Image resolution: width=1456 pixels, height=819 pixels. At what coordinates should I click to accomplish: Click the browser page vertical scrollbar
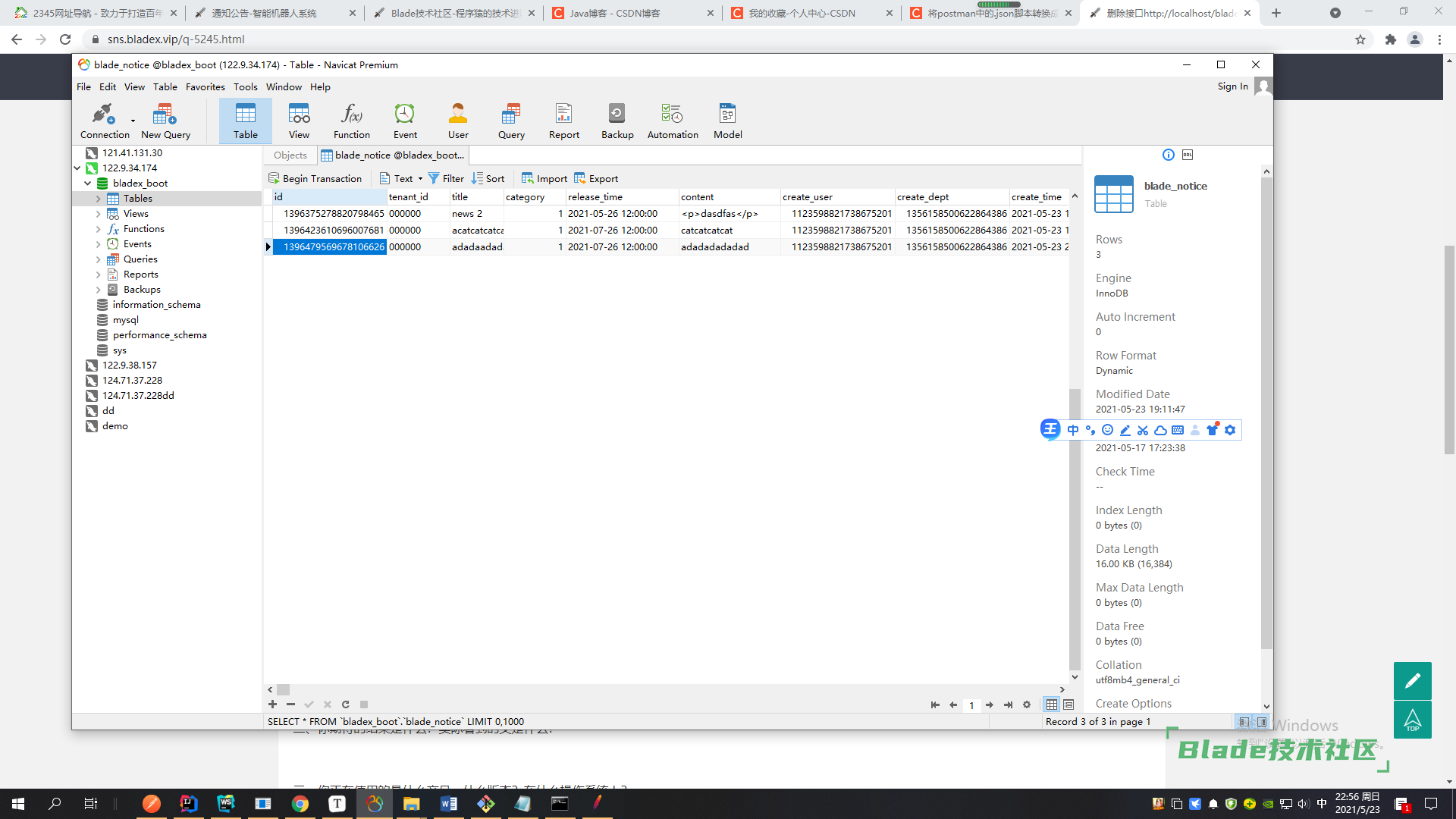click(1449, 349)
